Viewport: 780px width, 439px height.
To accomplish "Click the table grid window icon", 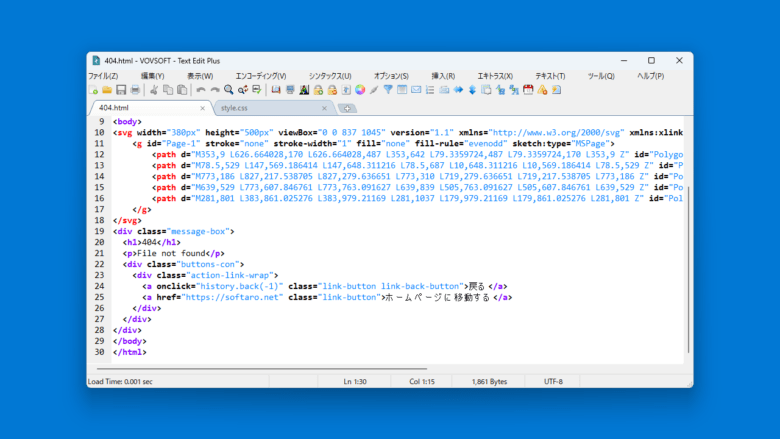I will (402, 90).
